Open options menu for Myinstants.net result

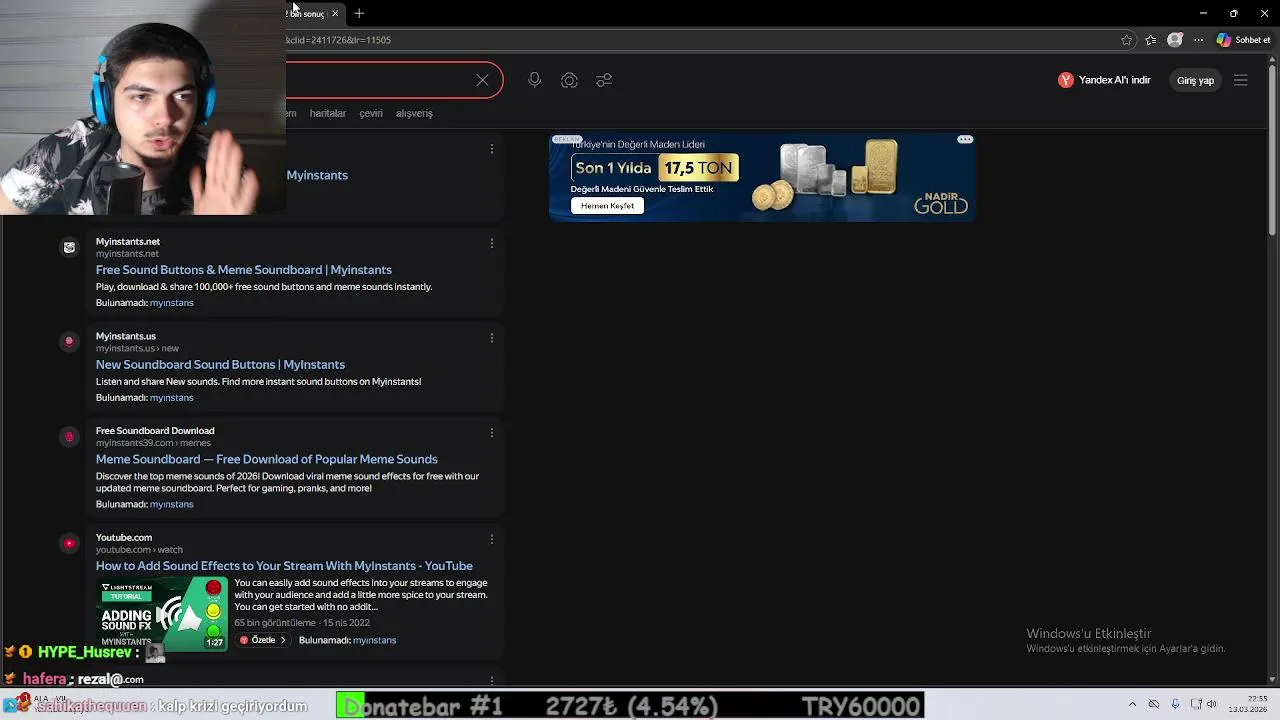click(x=491, y=243)
